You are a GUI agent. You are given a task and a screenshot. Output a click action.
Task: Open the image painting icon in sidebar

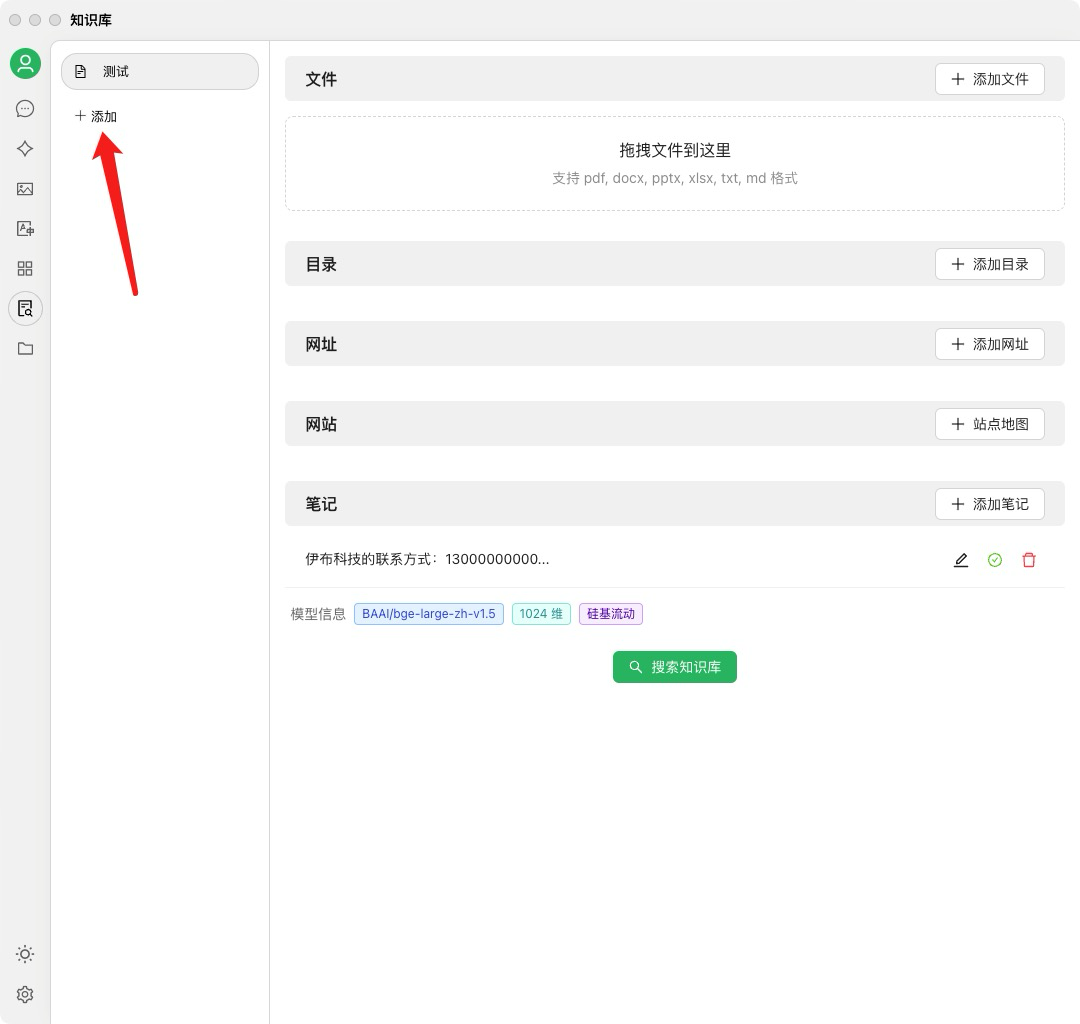click(25, 189)
